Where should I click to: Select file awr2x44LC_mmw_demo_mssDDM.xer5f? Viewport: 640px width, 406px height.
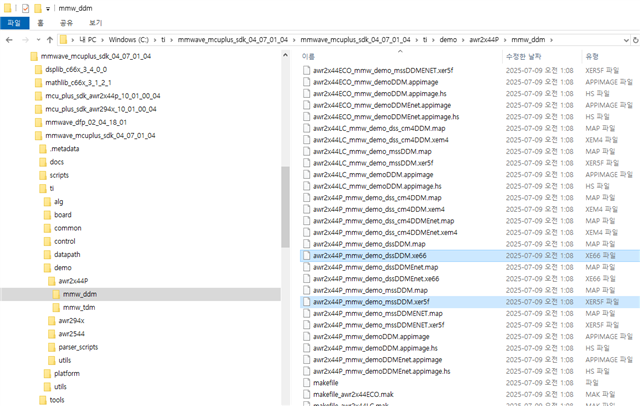pos(373,163)
